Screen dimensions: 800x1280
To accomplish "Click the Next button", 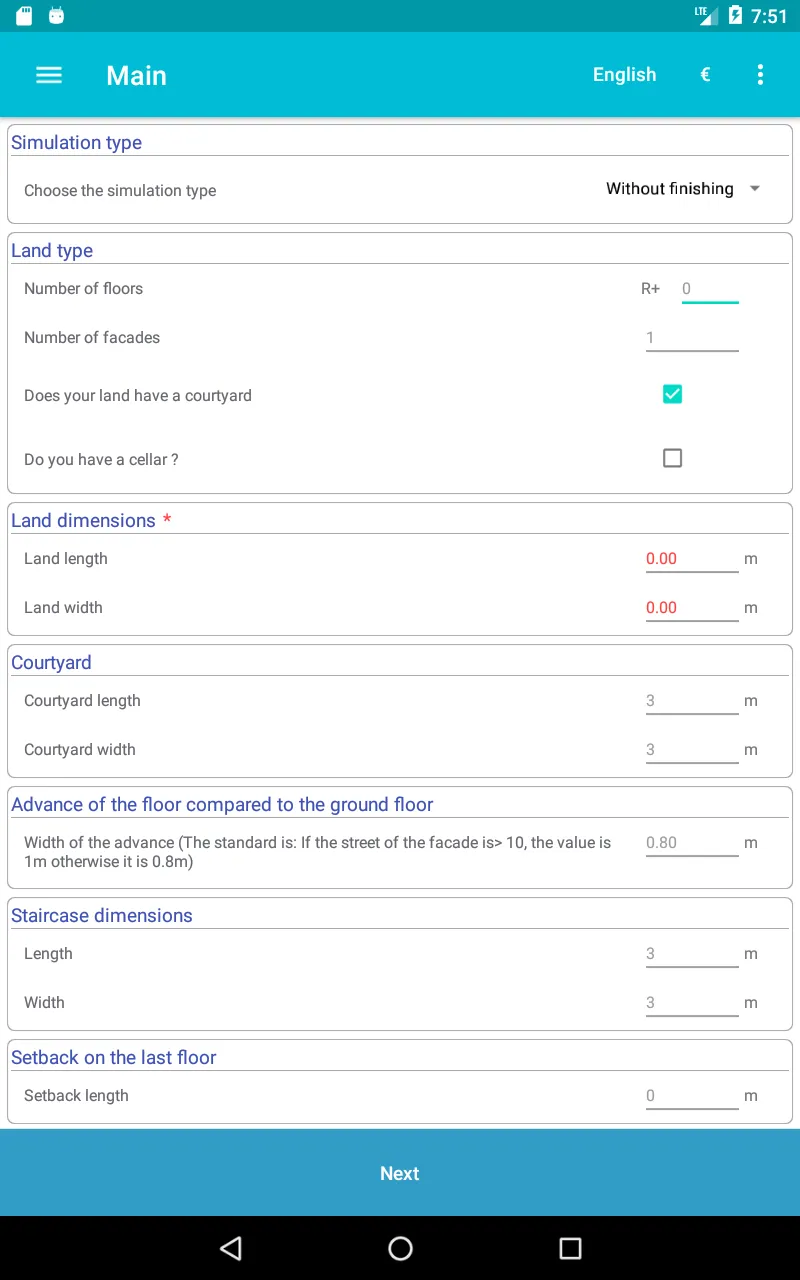I will pyautogui.click(x=400, y=1173).
